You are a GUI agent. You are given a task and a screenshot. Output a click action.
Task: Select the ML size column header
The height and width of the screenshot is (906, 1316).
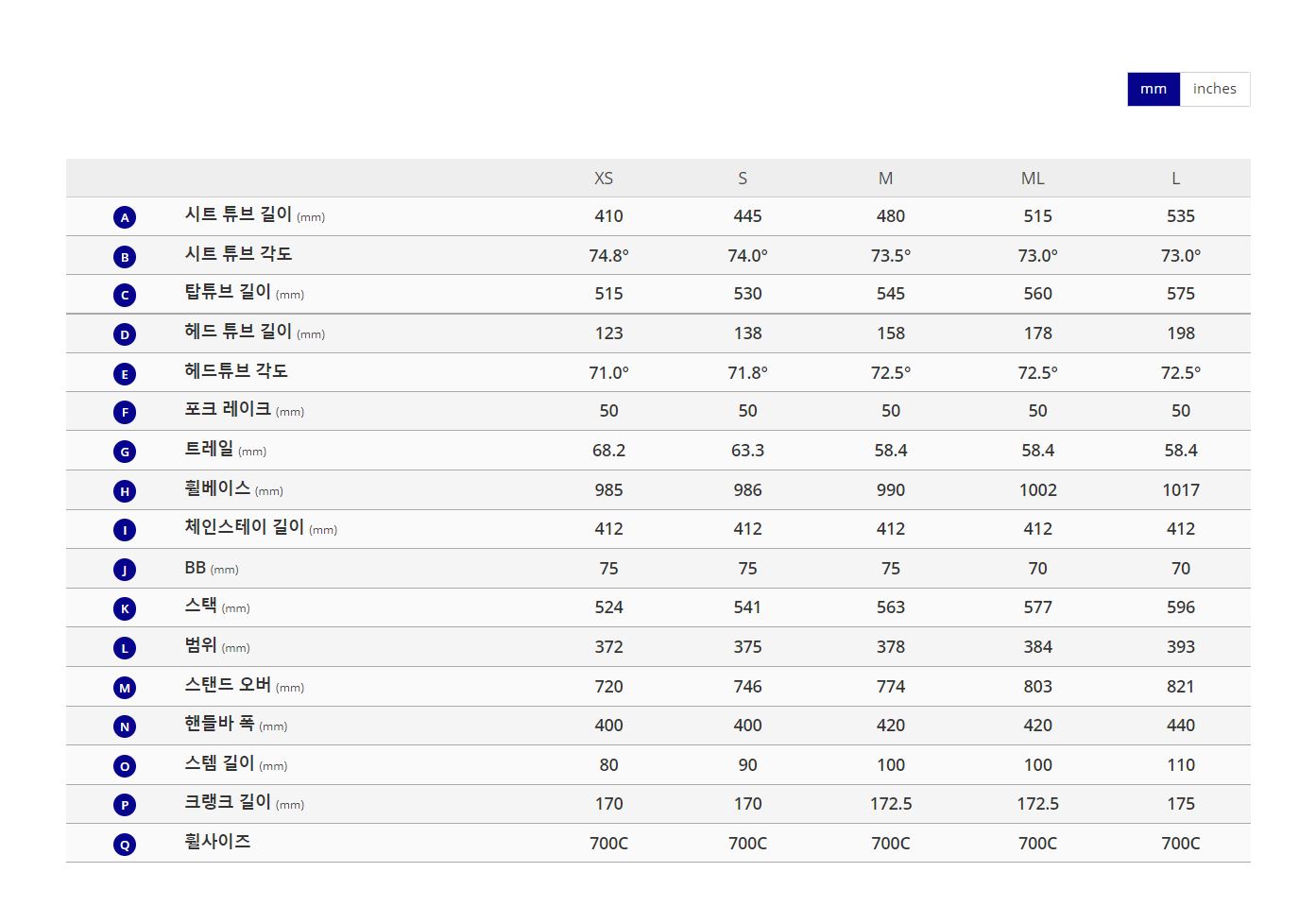(x=1033, y=179)
